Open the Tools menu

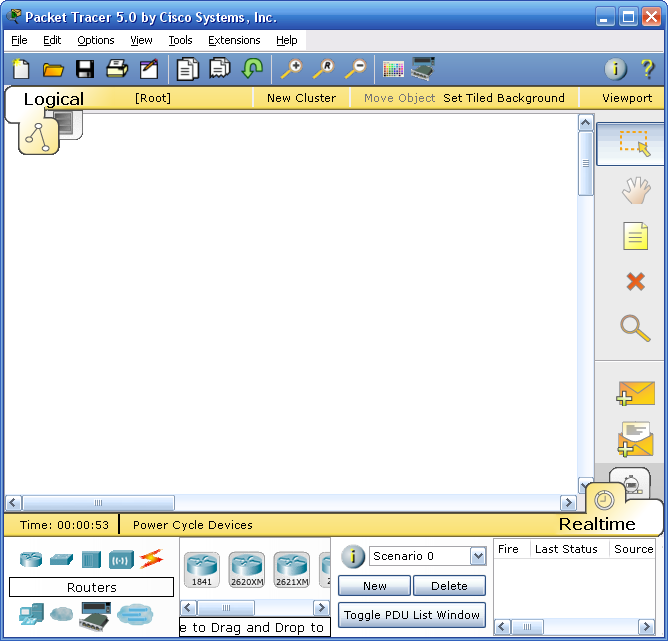180,40
